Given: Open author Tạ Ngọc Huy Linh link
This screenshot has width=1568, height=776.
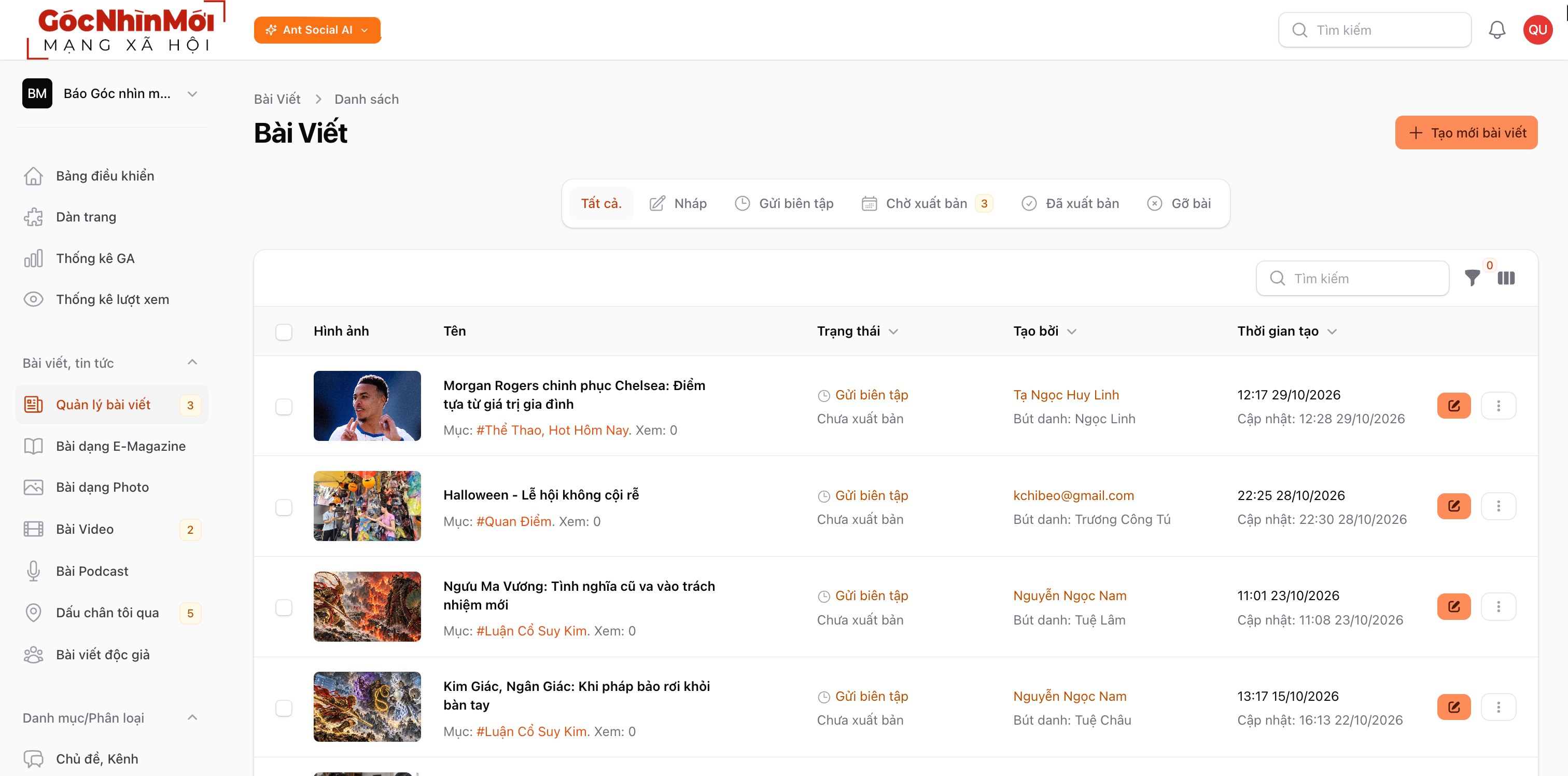Looking at the screenshot, I should coord(1066,395).
